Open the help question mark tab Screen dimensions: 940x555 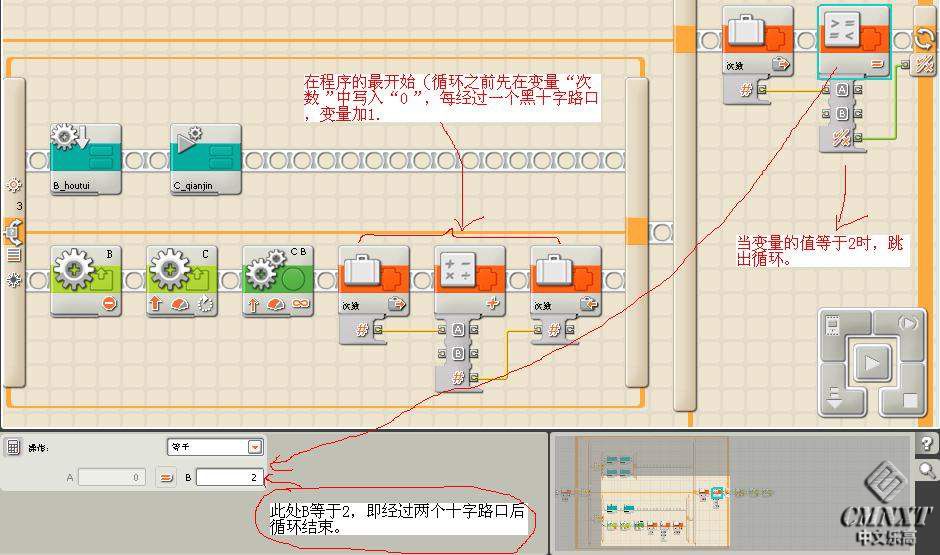click(x=927, y=444)
